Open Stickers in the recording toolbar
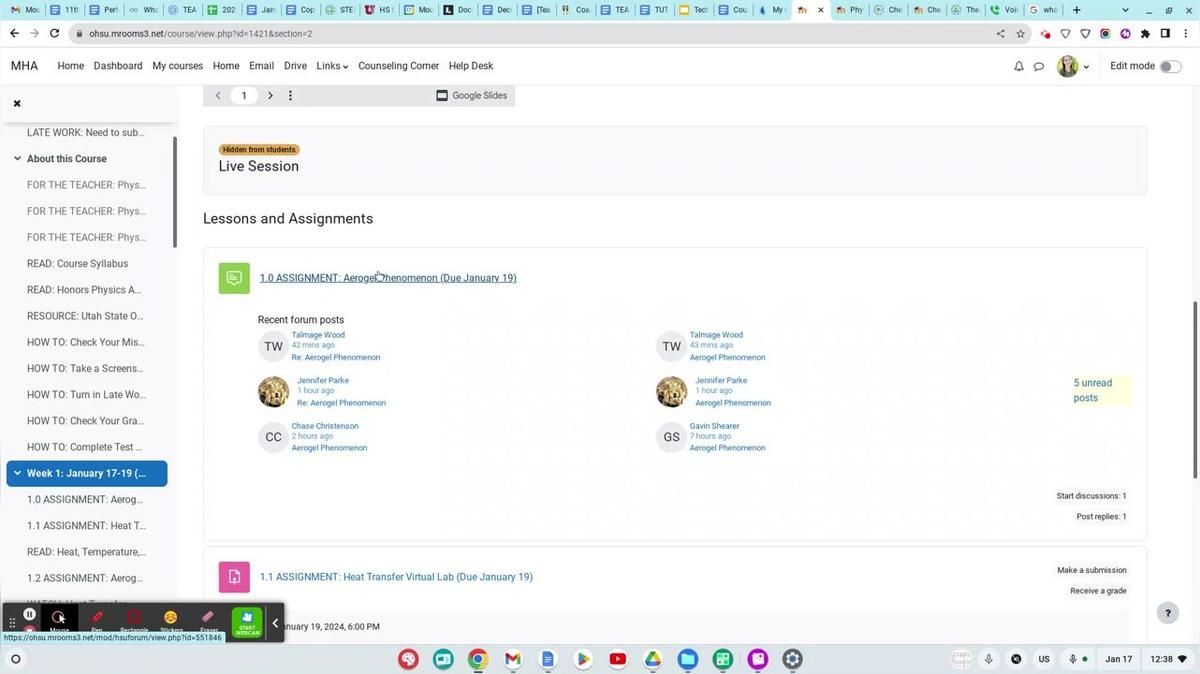This screenshot has height=674, width=1200. [x=171, y=619]
